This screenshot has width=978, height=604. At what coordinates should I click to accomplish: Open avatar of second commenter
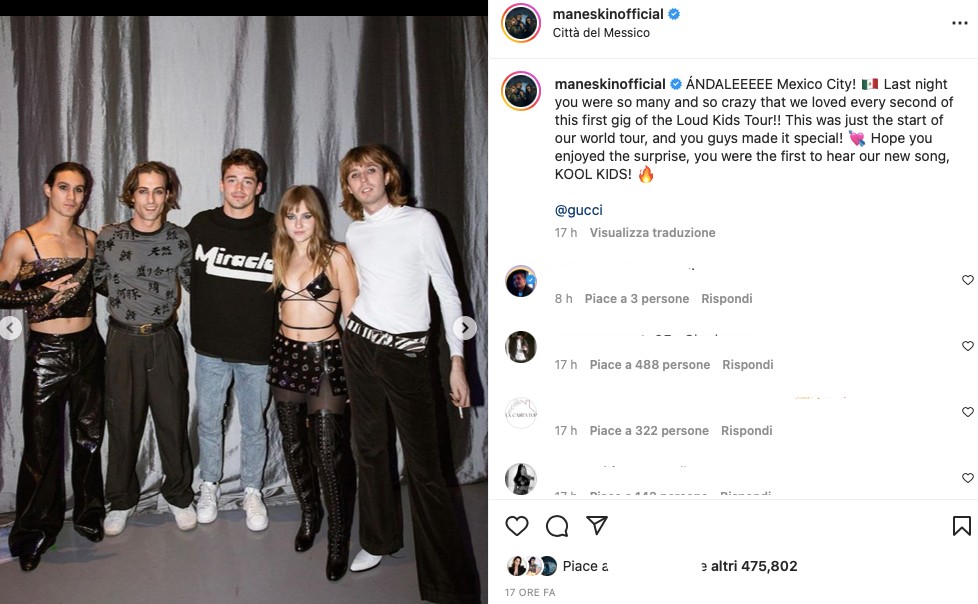coord(521,347)
